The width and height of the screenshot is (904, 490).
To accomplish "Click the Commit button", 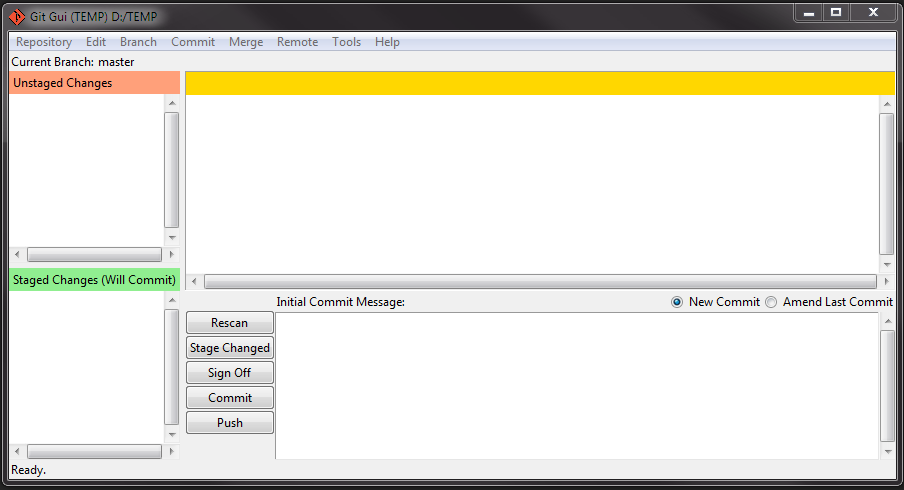I will pos(229,398).
